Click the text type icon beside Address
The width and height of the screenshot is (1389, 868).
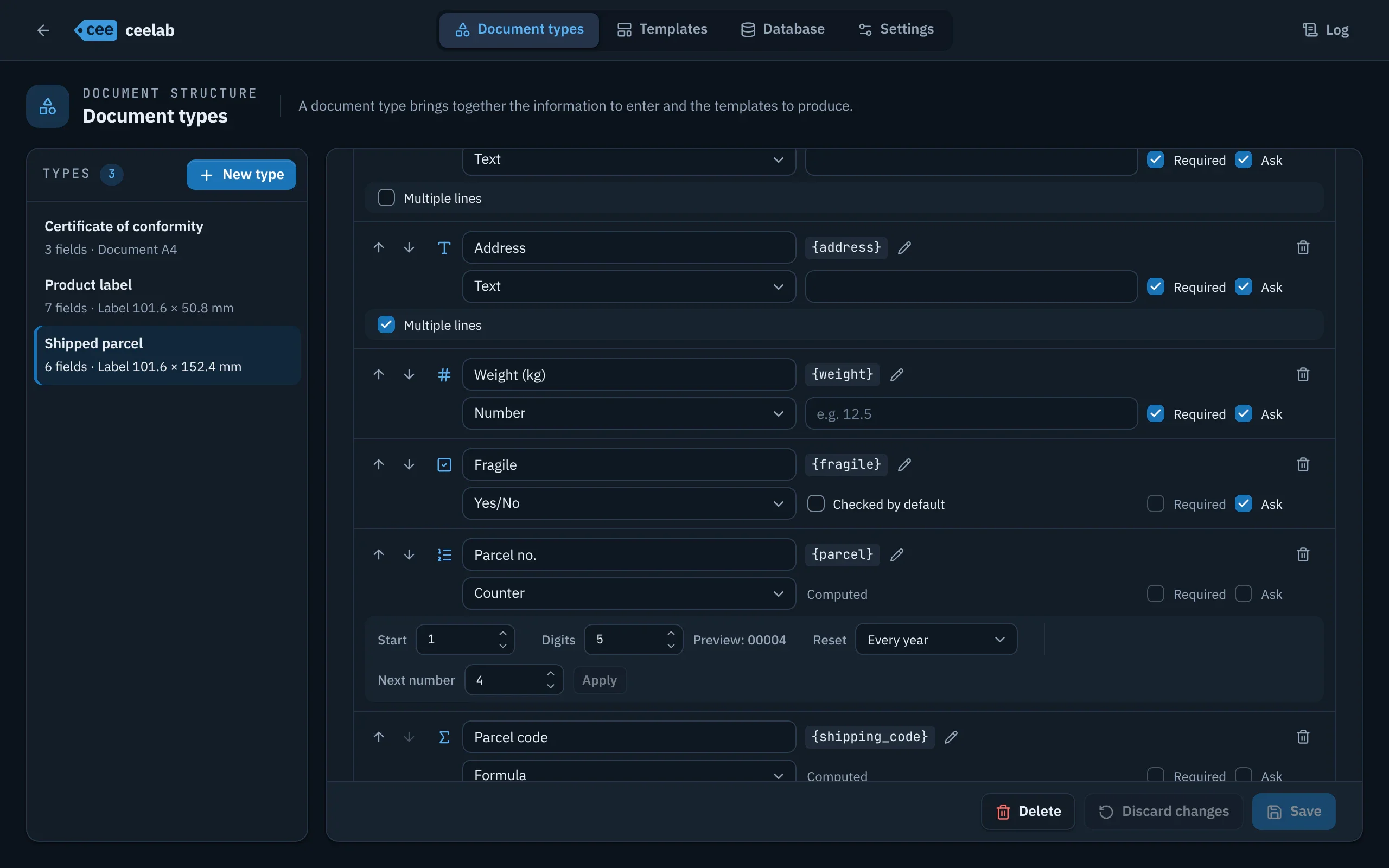(444, 247)
